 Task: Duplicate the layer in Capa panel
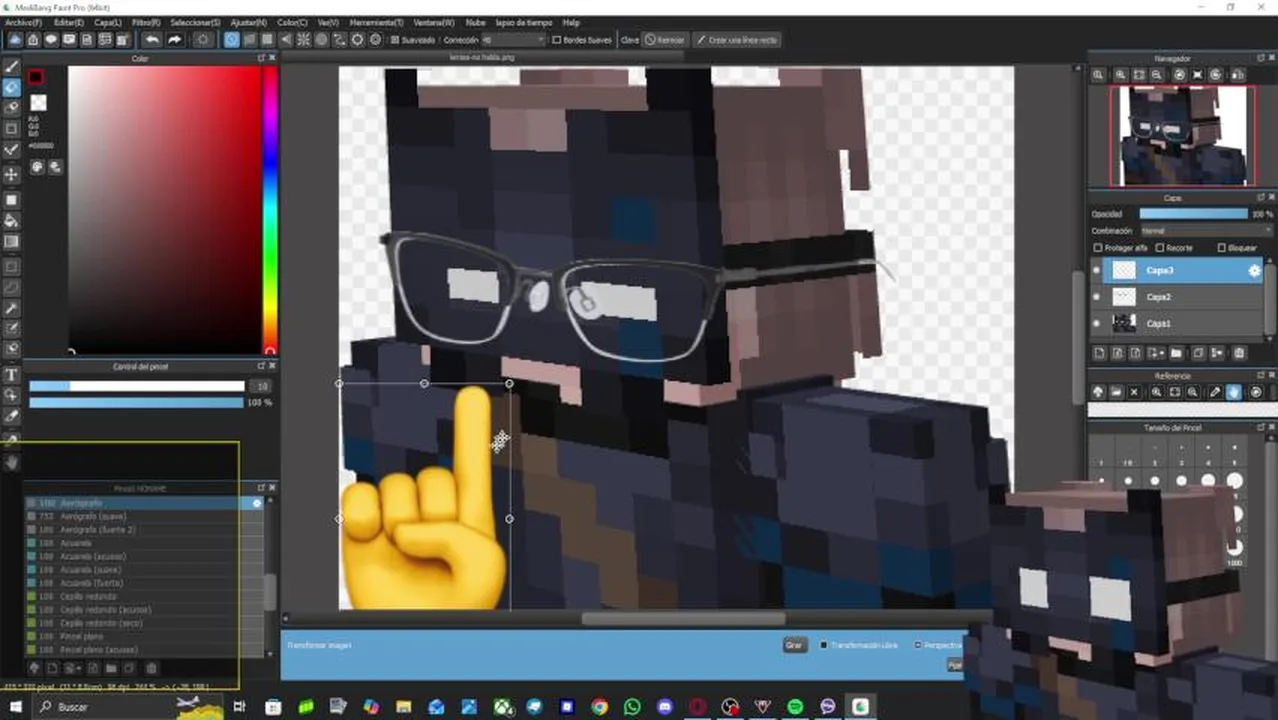pyautogui.click(x=1198, y=353)
